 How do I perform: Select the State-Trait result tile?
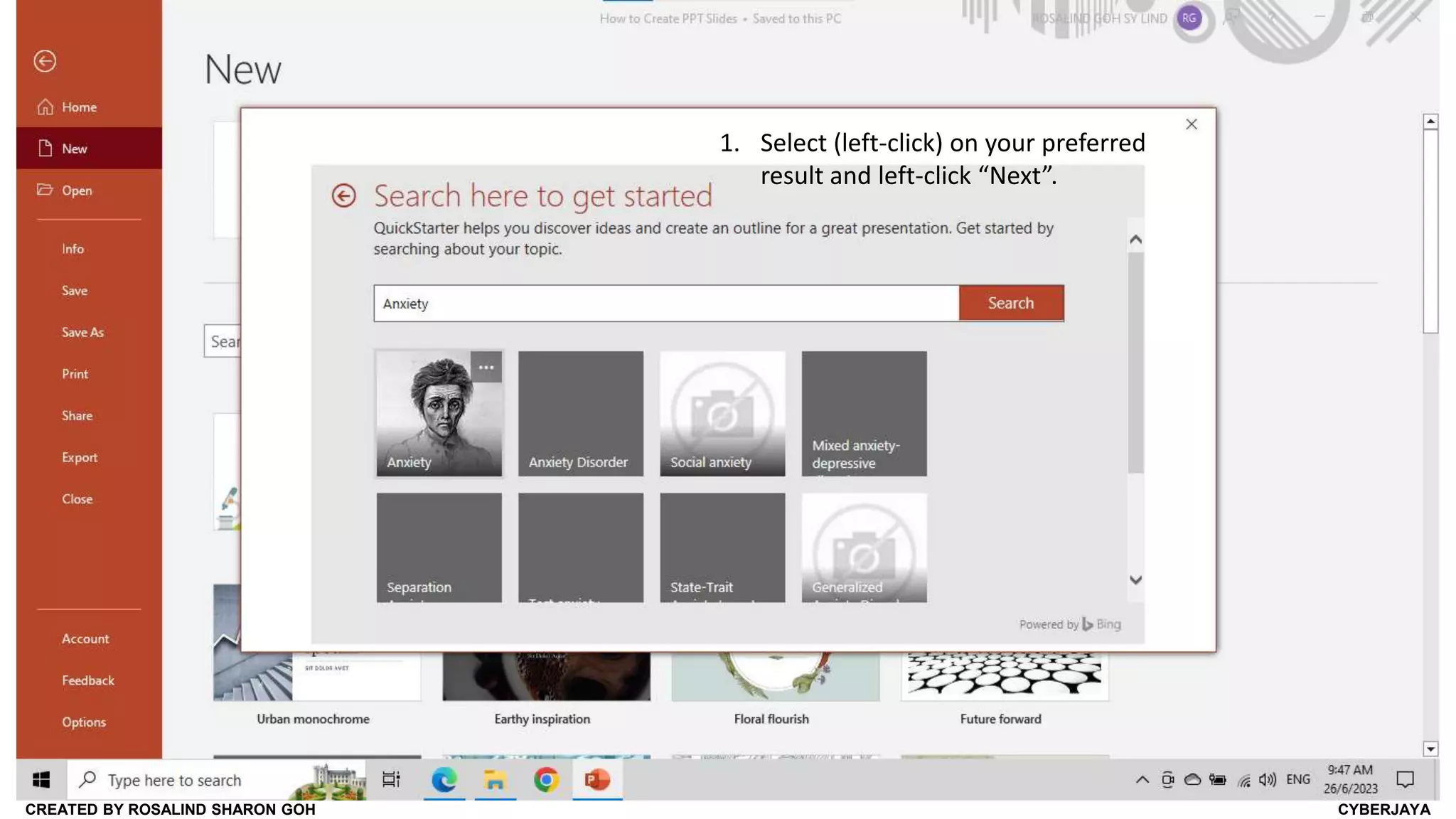722,547
